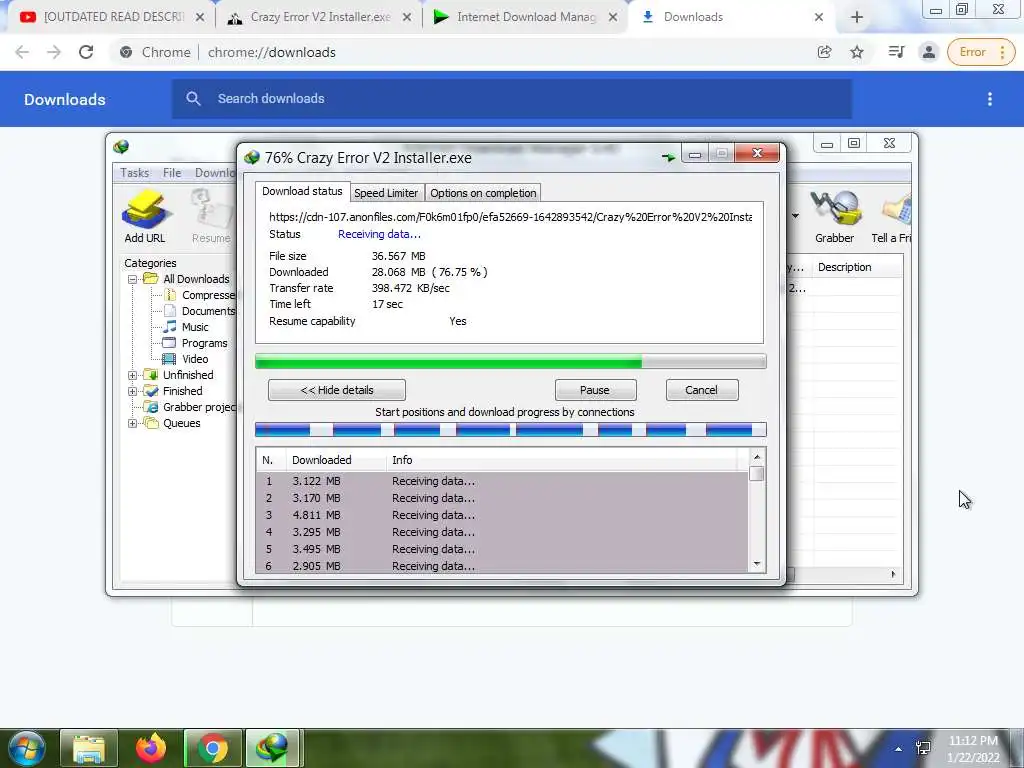This screenshot has height=768, width=1024.
Task: Go forward in Chrome
Action: [x=54, y=52]
